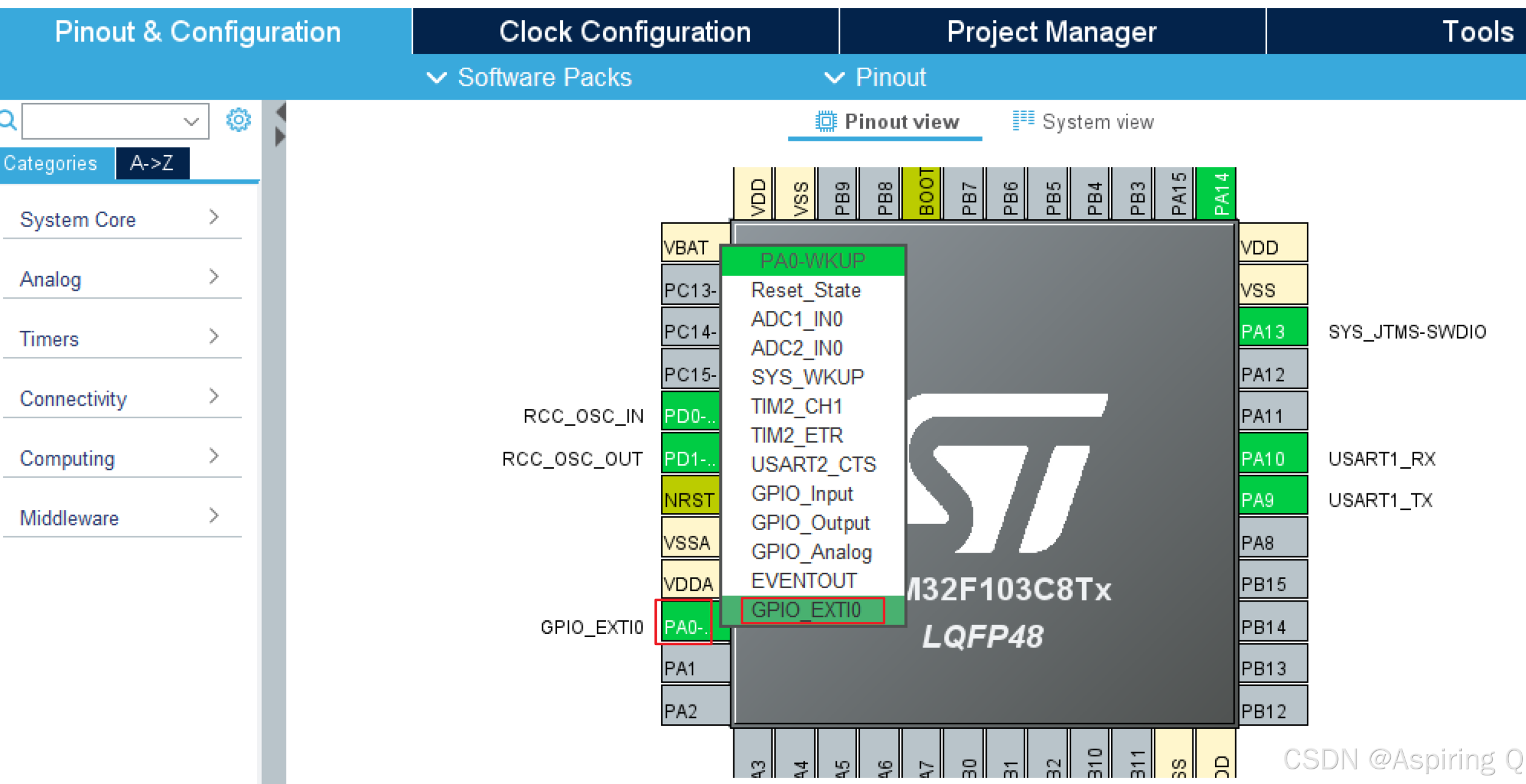Expand Software Packs menu
Viewport: 1526px width, 784px height.
tap(529, 78)
